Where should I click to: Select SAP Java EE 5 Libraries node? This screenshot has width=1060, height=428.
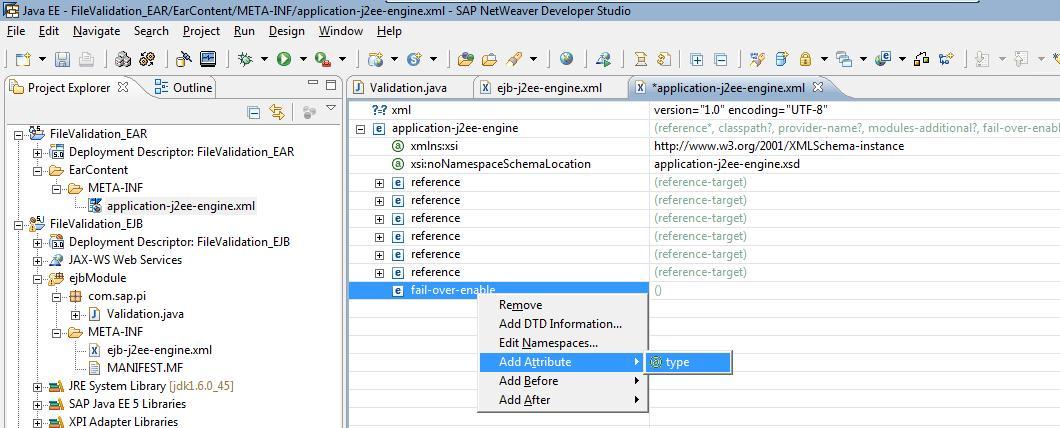[126, 404]
